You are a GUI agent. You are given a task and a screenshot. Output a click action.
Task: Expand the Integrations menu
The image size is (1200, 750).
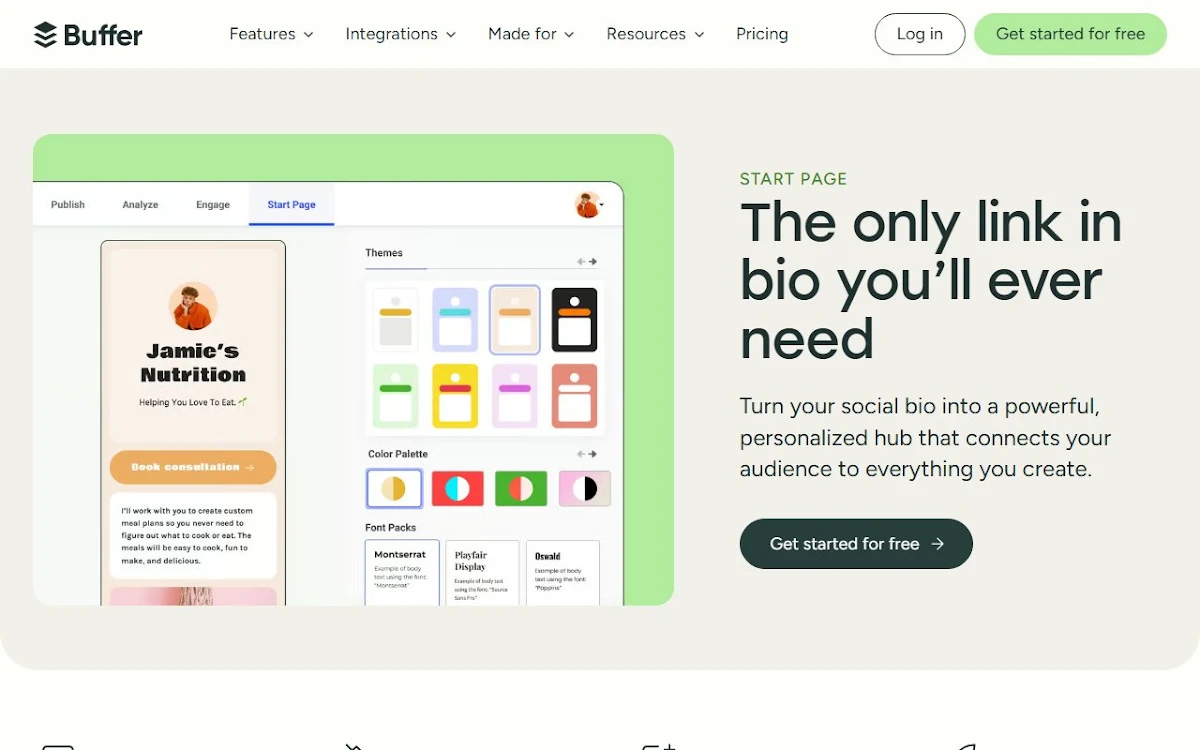point(400,34)
